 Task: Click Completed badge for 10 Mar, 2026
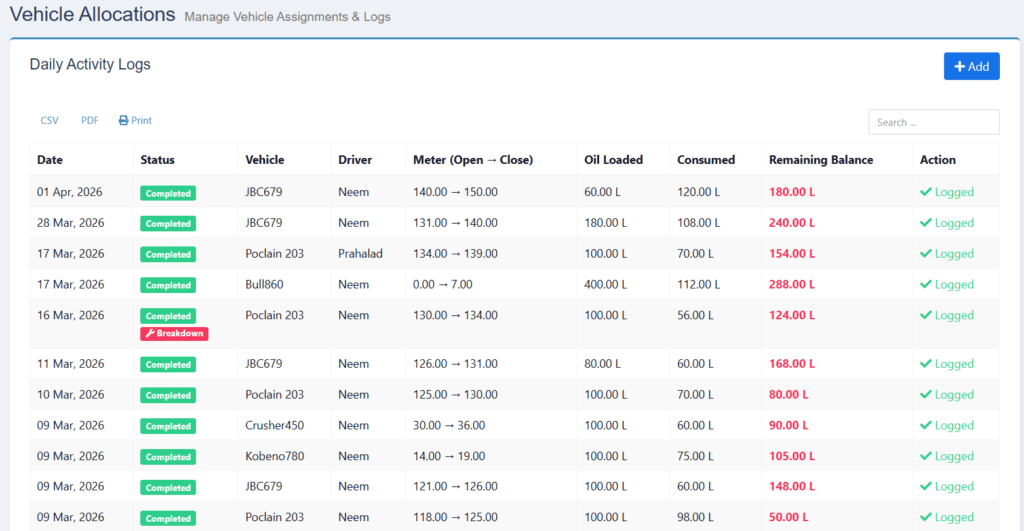click(x=168, y=395)
